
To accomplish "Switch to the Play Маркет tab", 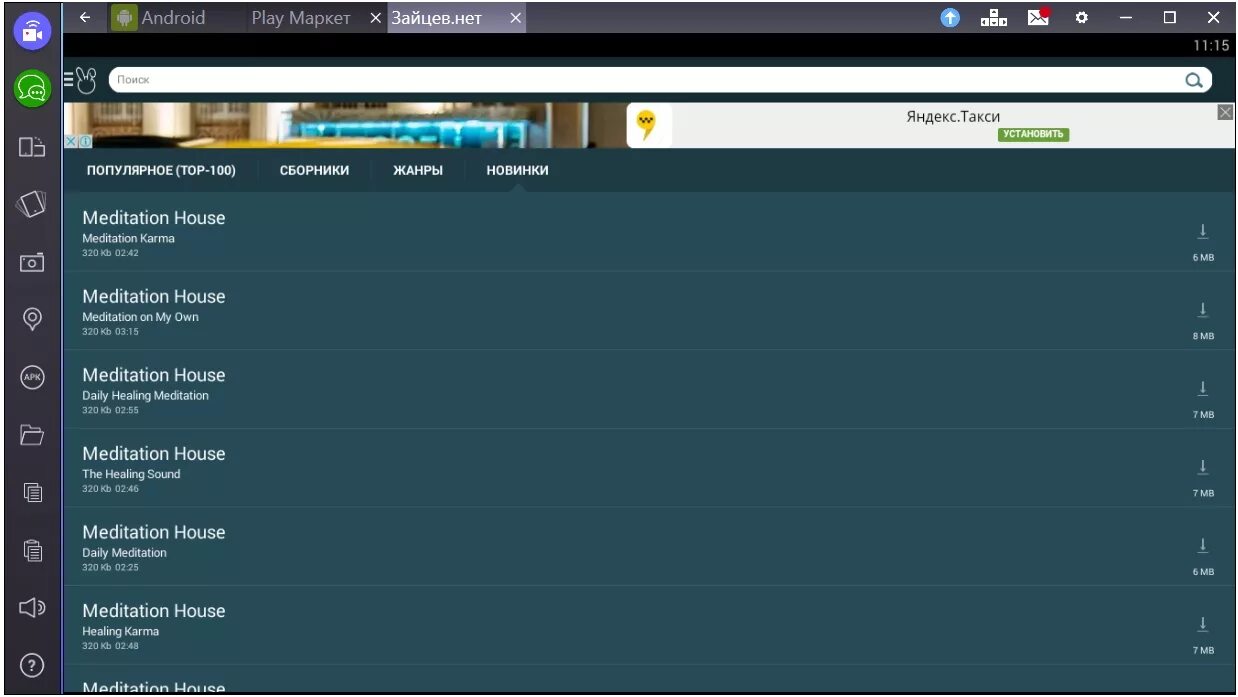I will coord(301,18).
